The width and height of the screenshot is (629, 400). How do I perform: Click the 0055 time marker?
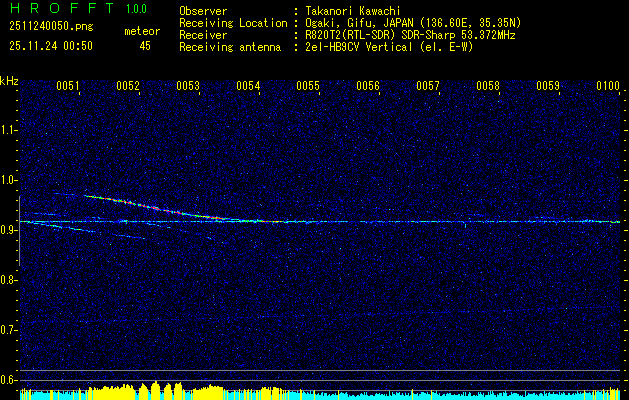coord(307,87)
